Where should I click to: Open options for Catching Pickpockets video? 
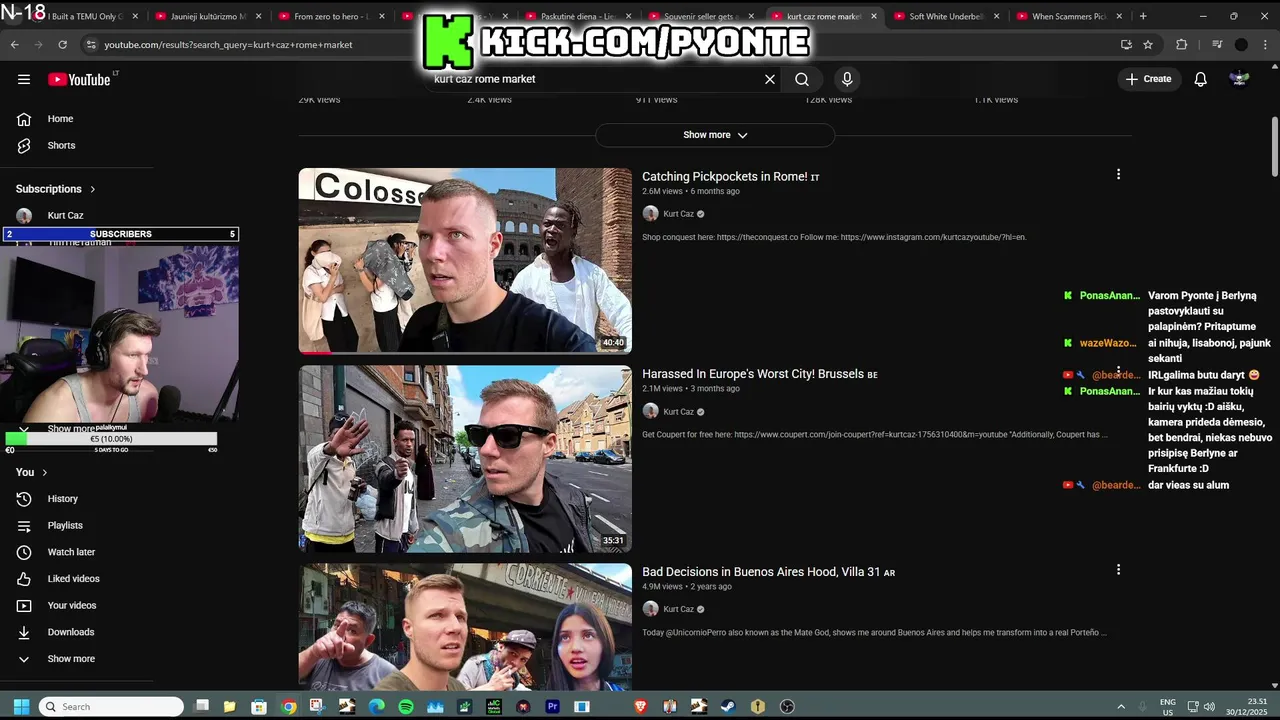click(x=1118, y=174)
